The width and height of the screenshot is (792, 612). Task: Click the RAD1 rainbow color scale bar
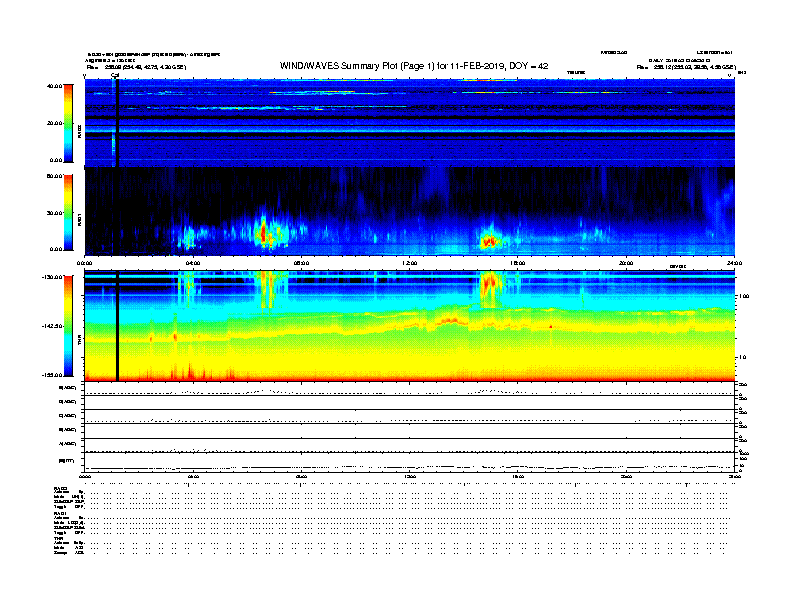[68, 213]
